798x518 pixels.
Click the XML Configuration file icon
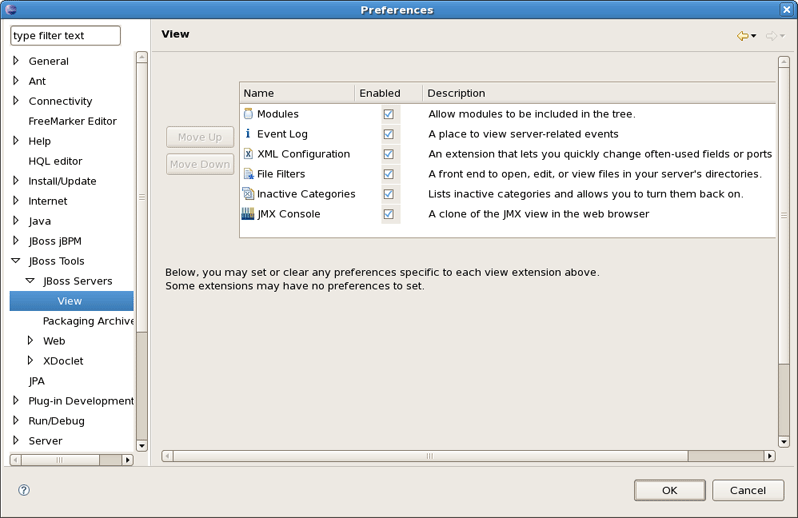pos(248,154)
